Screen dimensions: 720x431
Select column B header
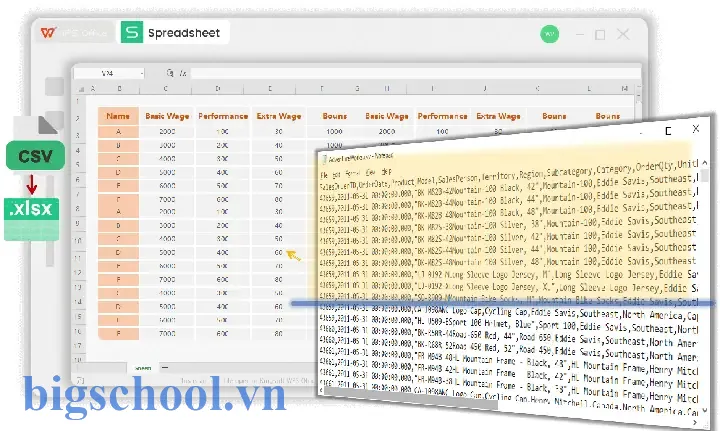[119, 89]
